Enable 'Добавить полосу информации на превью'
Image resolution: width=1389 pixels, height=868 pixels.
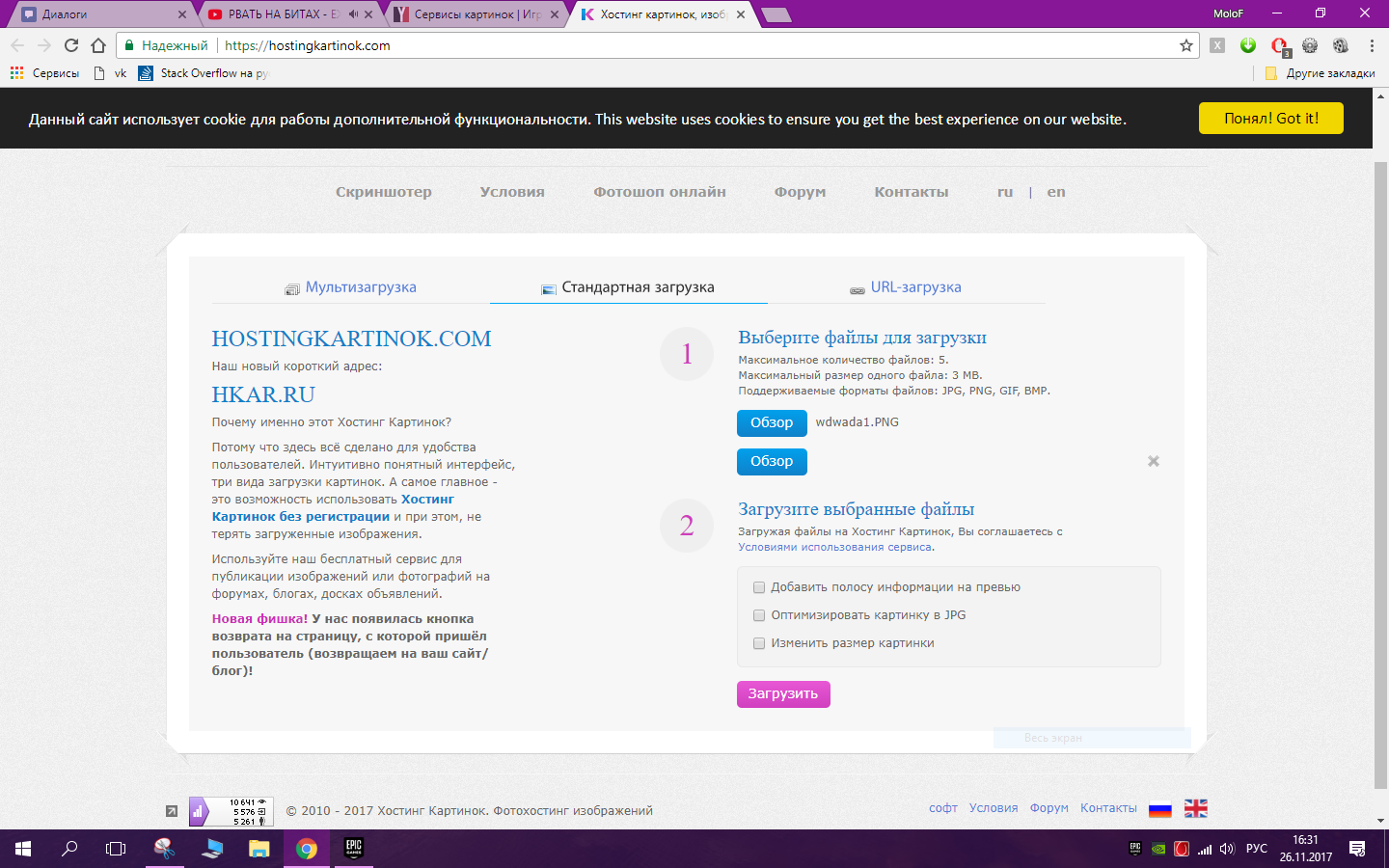coord(759,586)
